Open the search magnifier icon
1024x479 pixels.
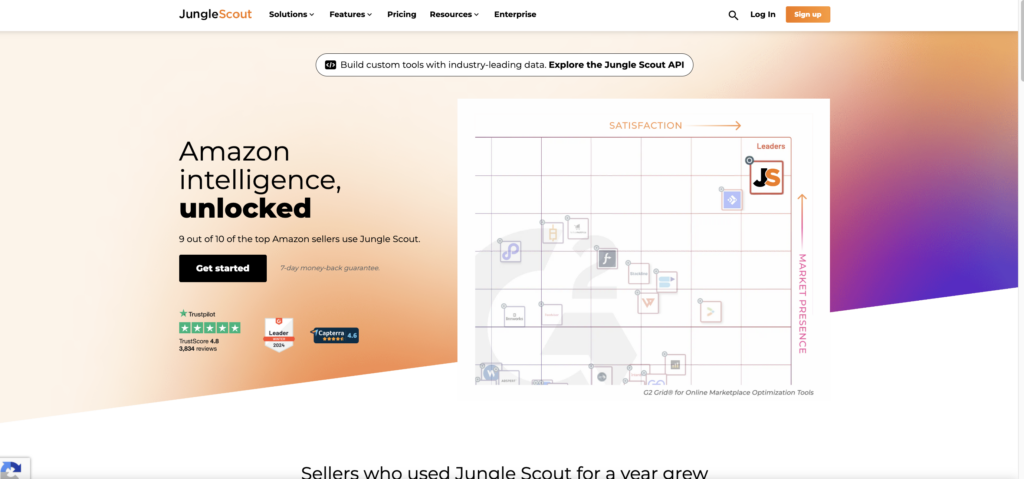pos(733,15)
